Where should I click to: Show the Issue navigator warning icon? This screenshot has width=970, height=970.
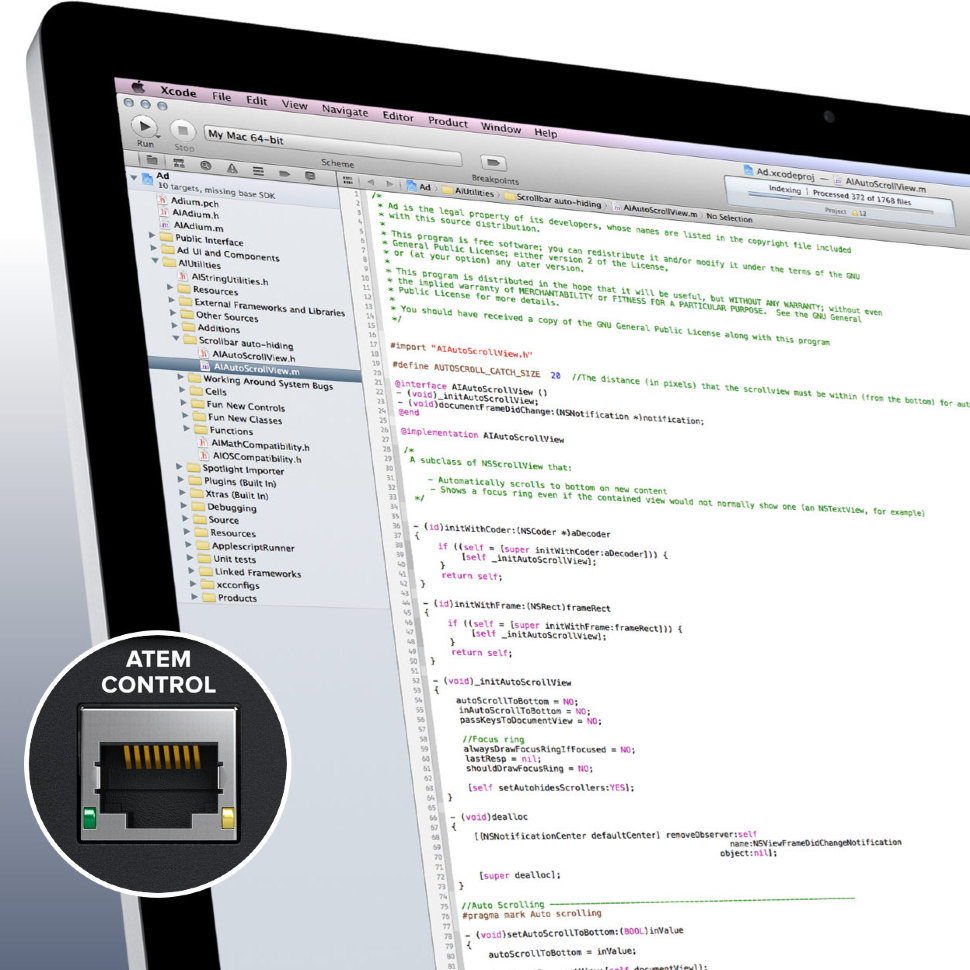(231, 168)
